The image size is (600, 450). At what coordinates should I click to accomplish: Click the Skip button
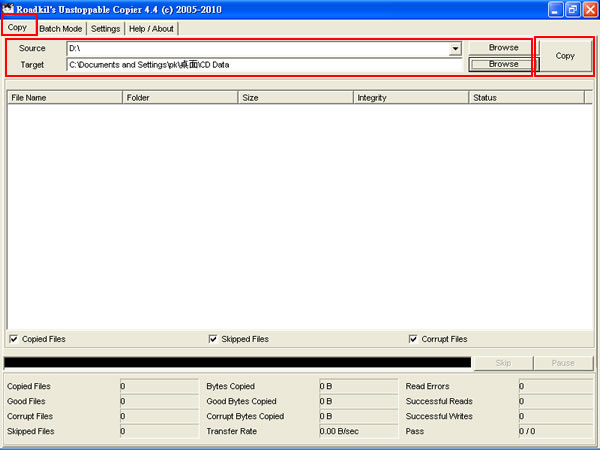pos(503,363)
